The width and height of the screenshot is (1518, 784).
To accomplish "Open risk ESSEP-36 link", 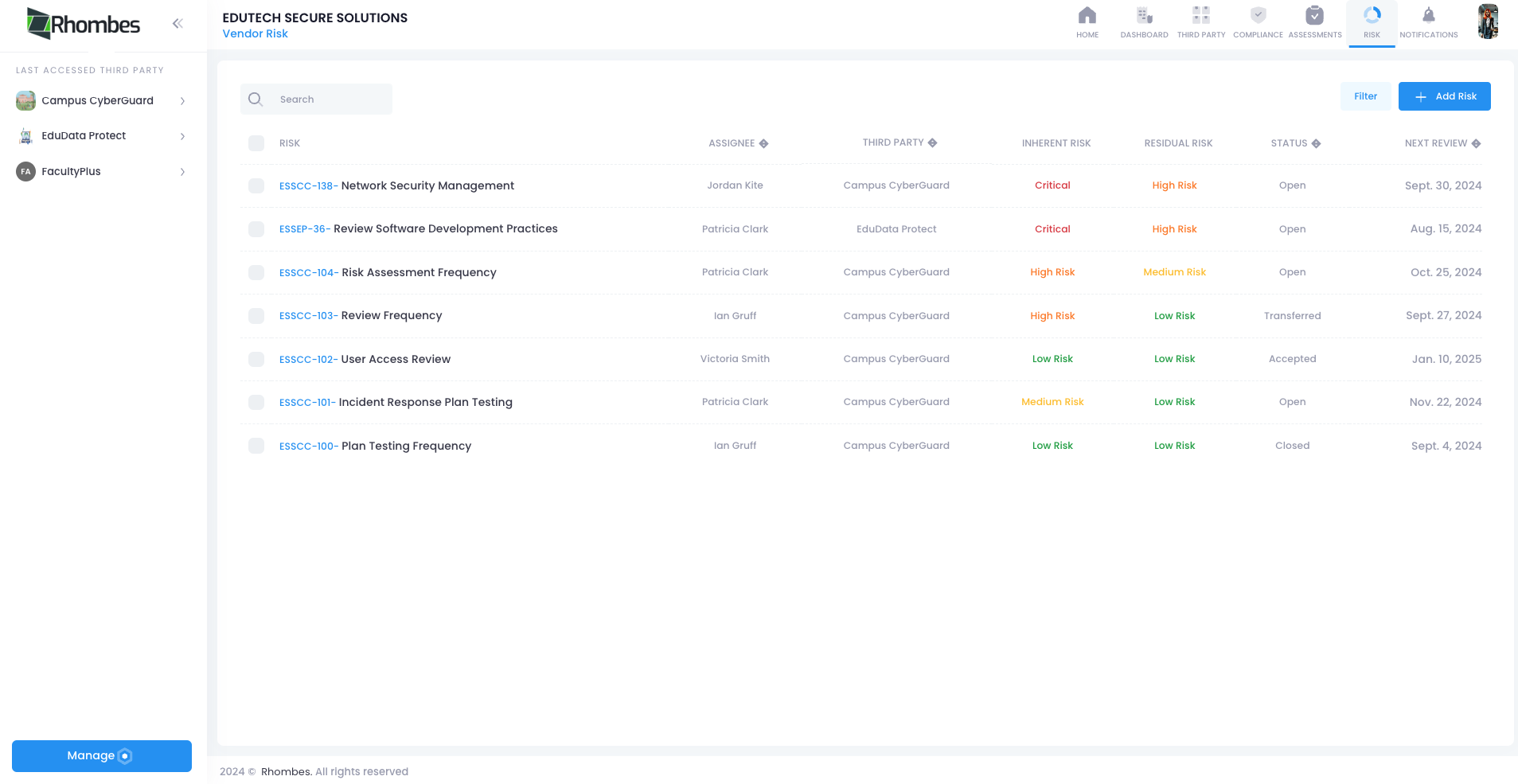I will click(305, 229).
